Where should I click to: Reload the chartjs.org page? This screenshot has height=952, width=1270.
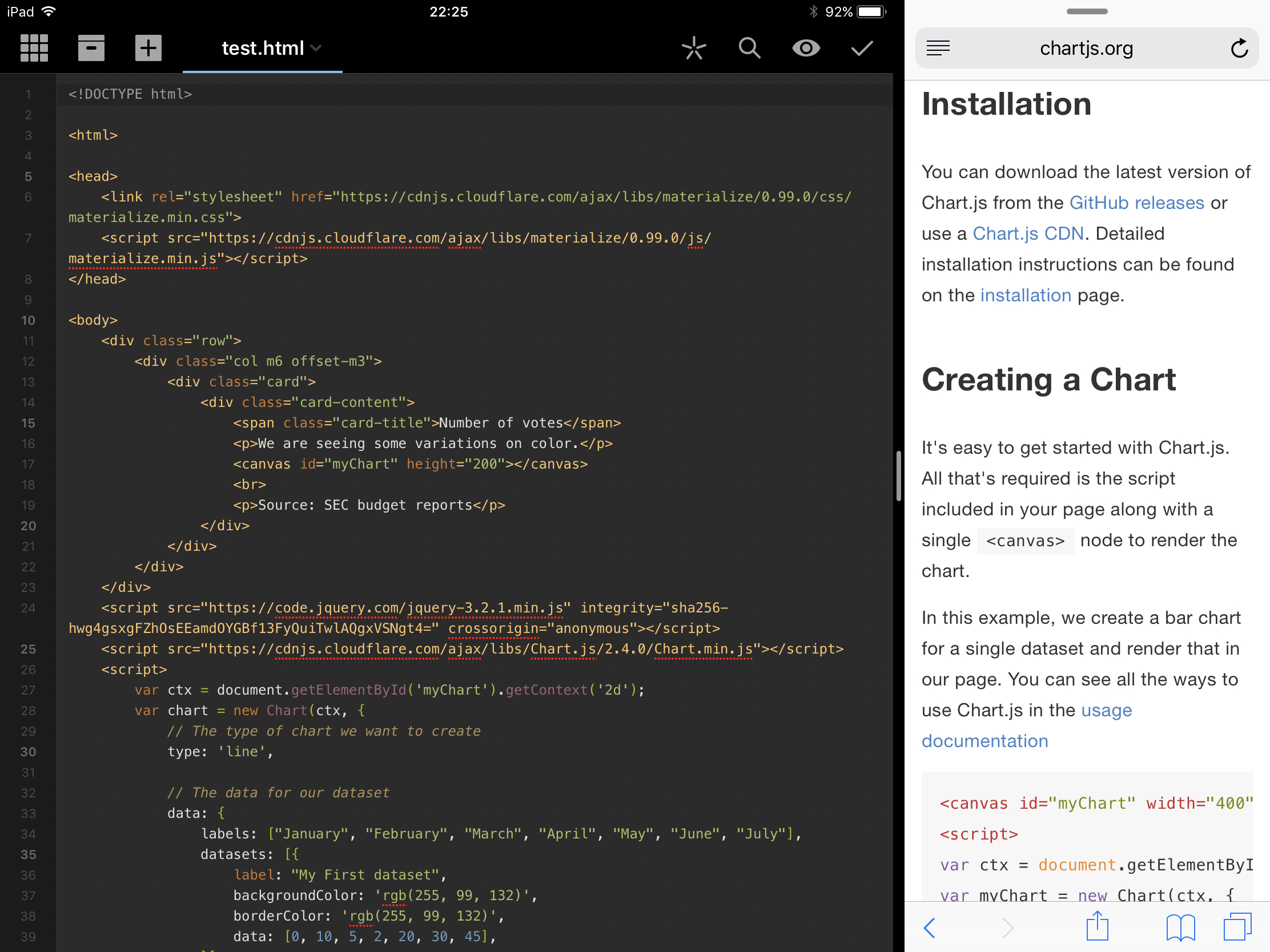[1240, 48]
